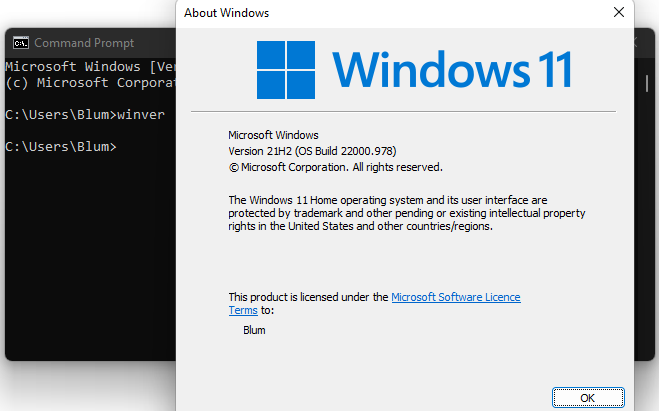Click the OK button
The height and width of the screenshot is (411, 659).
point(587,397)
